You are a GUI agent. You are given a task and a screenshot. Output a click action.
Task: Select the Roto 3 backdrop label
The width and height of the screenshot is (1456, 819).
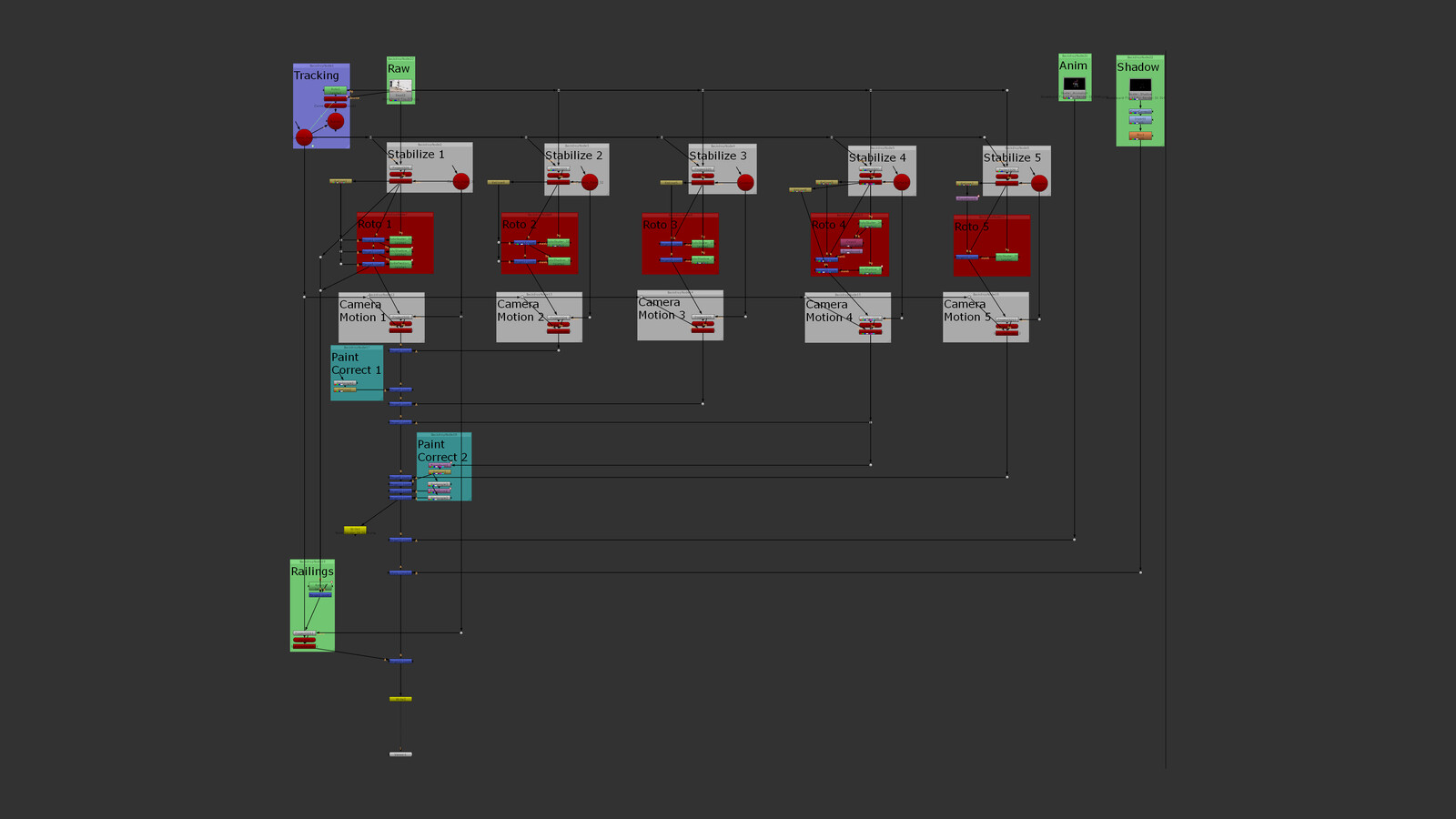[x=660, y=225]
